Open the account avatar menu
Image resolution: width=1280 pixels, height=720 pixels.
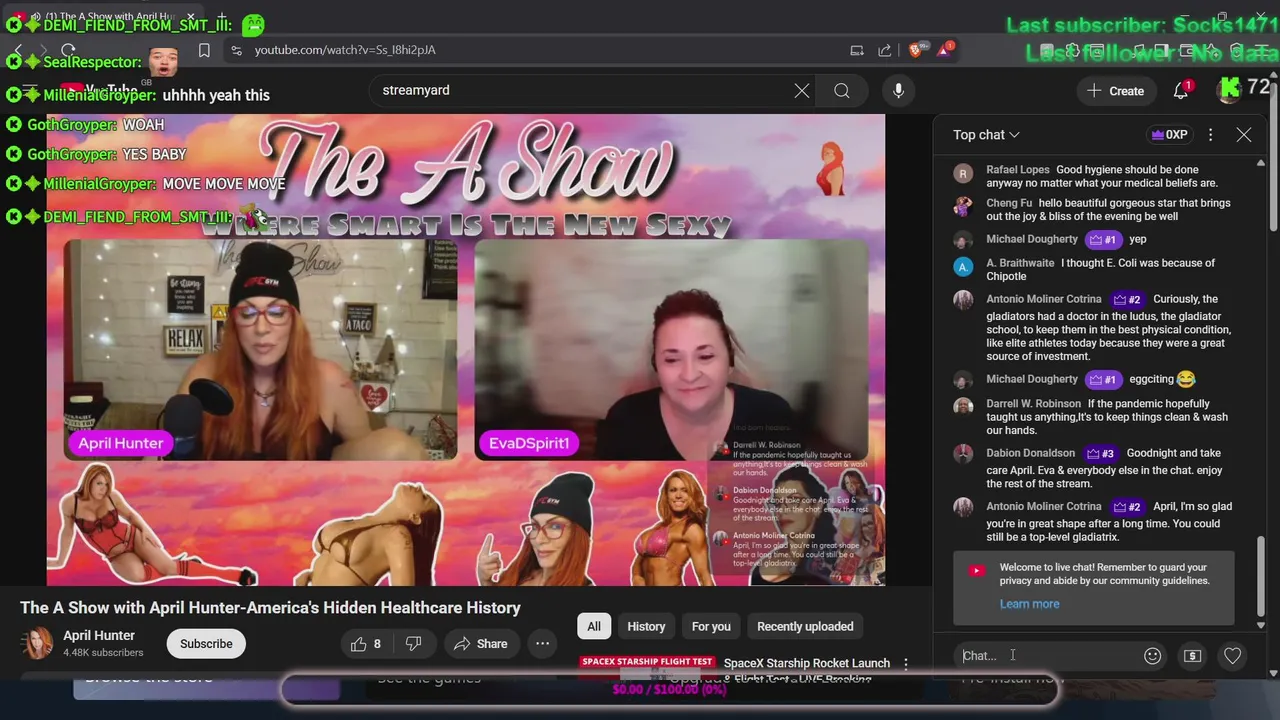click(1229, 90)
